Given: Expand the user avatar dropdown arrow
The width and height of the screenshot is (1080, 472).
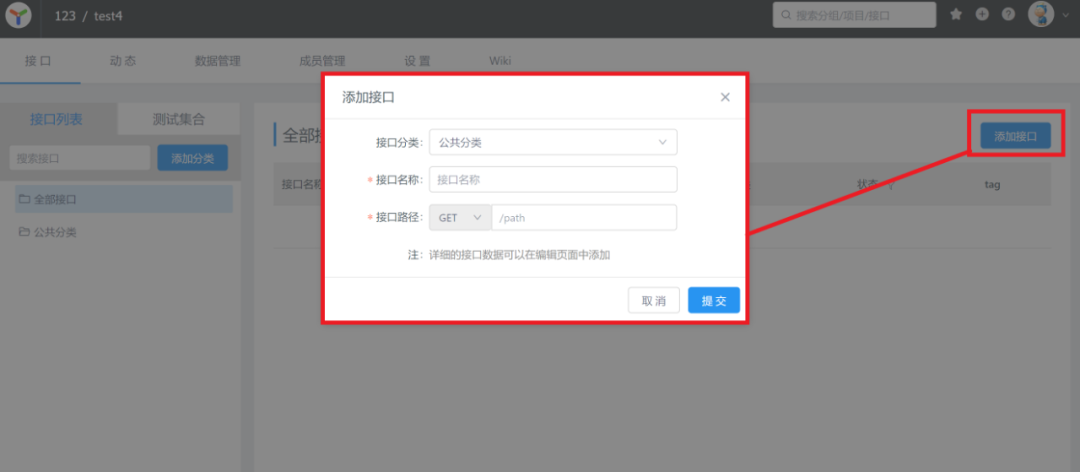Looking at the screenshot, I should click(1066, 15).
